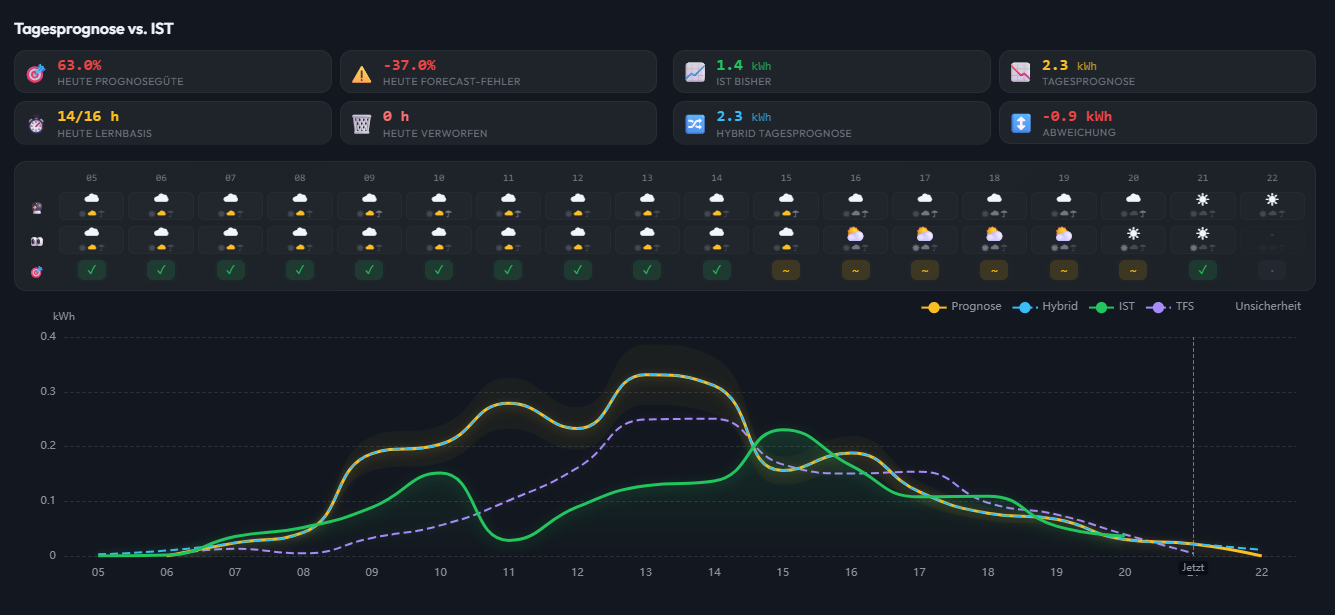The image size is (1335, 615).
Task: Click the target icon beside Heute Prognosegüte
Action: point(36,73)
